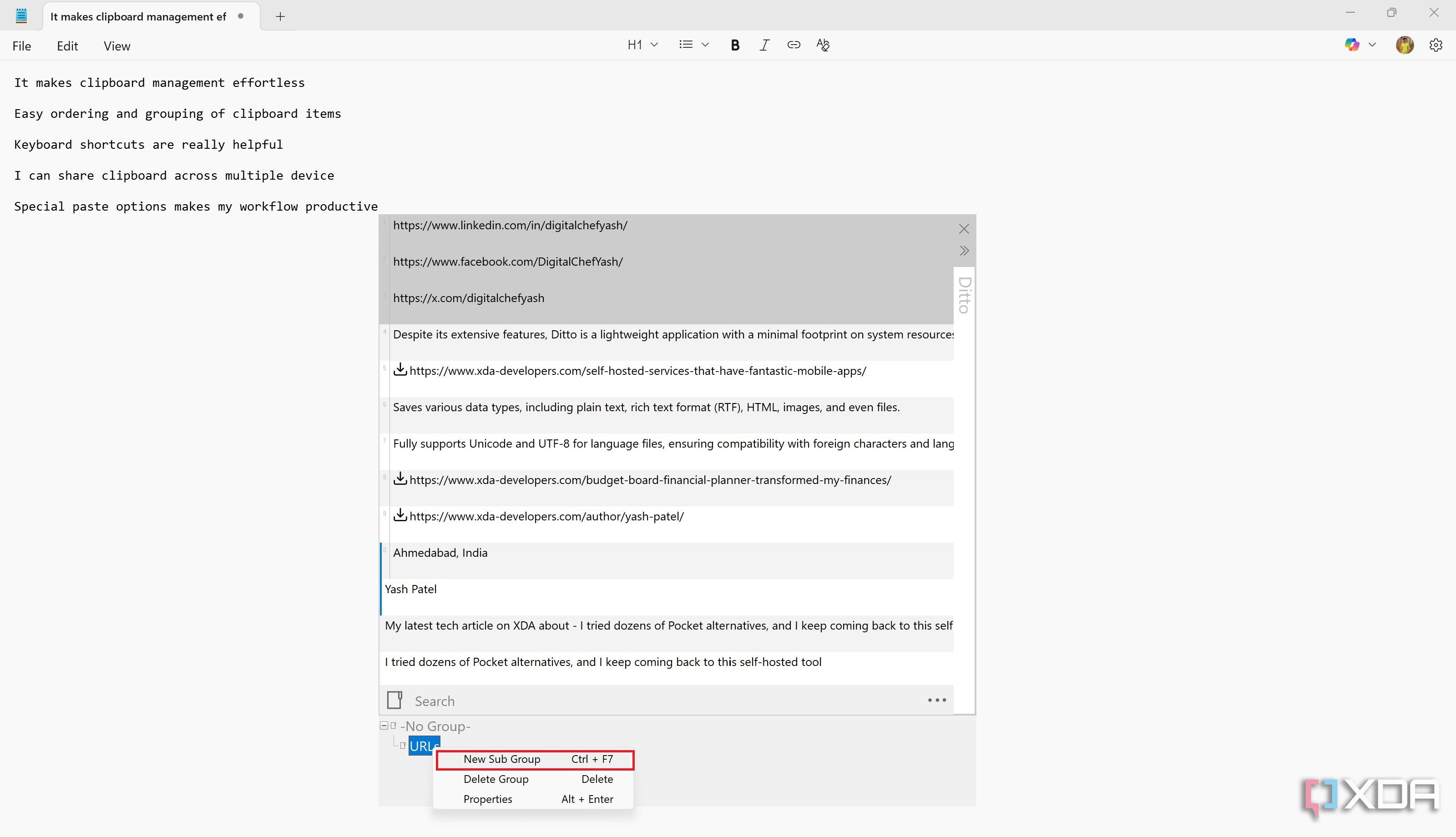Click the download icon beside the budget-board URL
This screenshot has width=1456, height=837.
pyautogui.click(x=400, y=479)
